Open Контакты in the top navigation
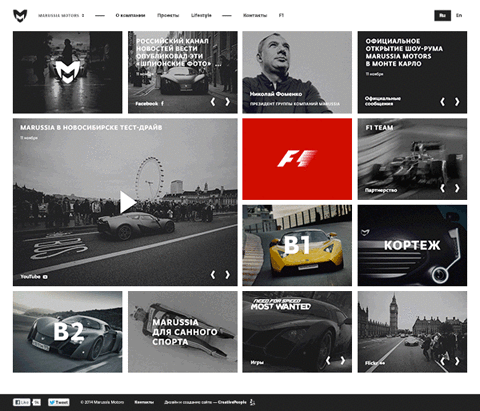This screenshot has height=411, width=480. (255, 15)
